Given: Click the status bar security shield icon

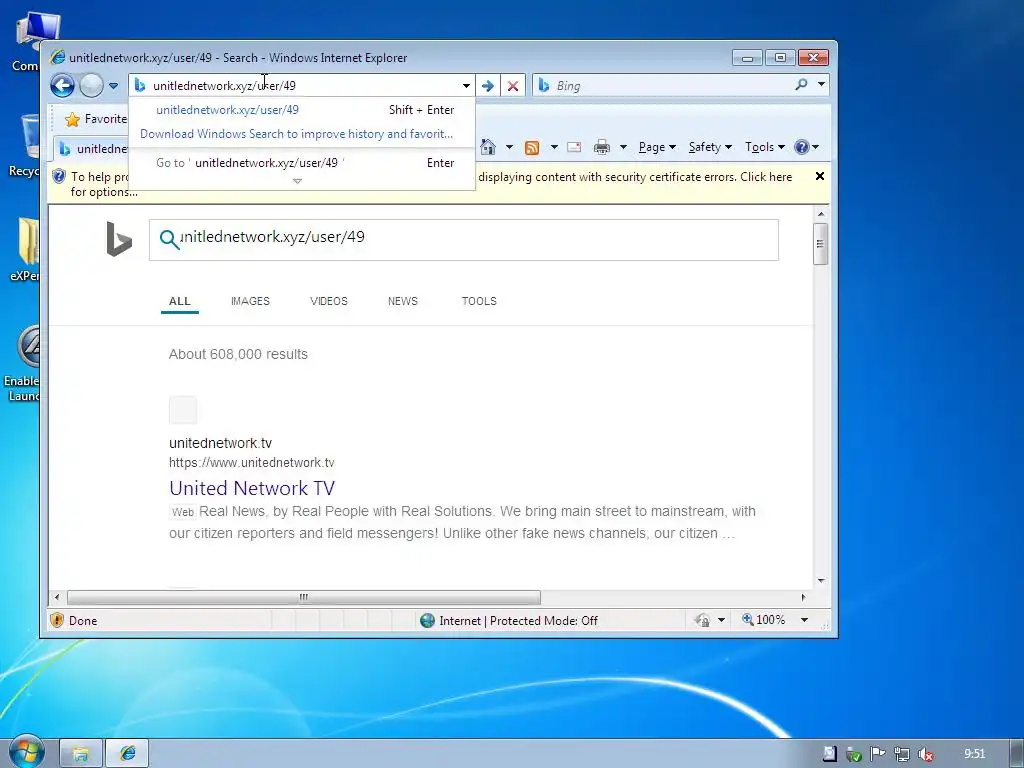Looking at the screenshot, I should pyautogui.click(x=57, y=620).
